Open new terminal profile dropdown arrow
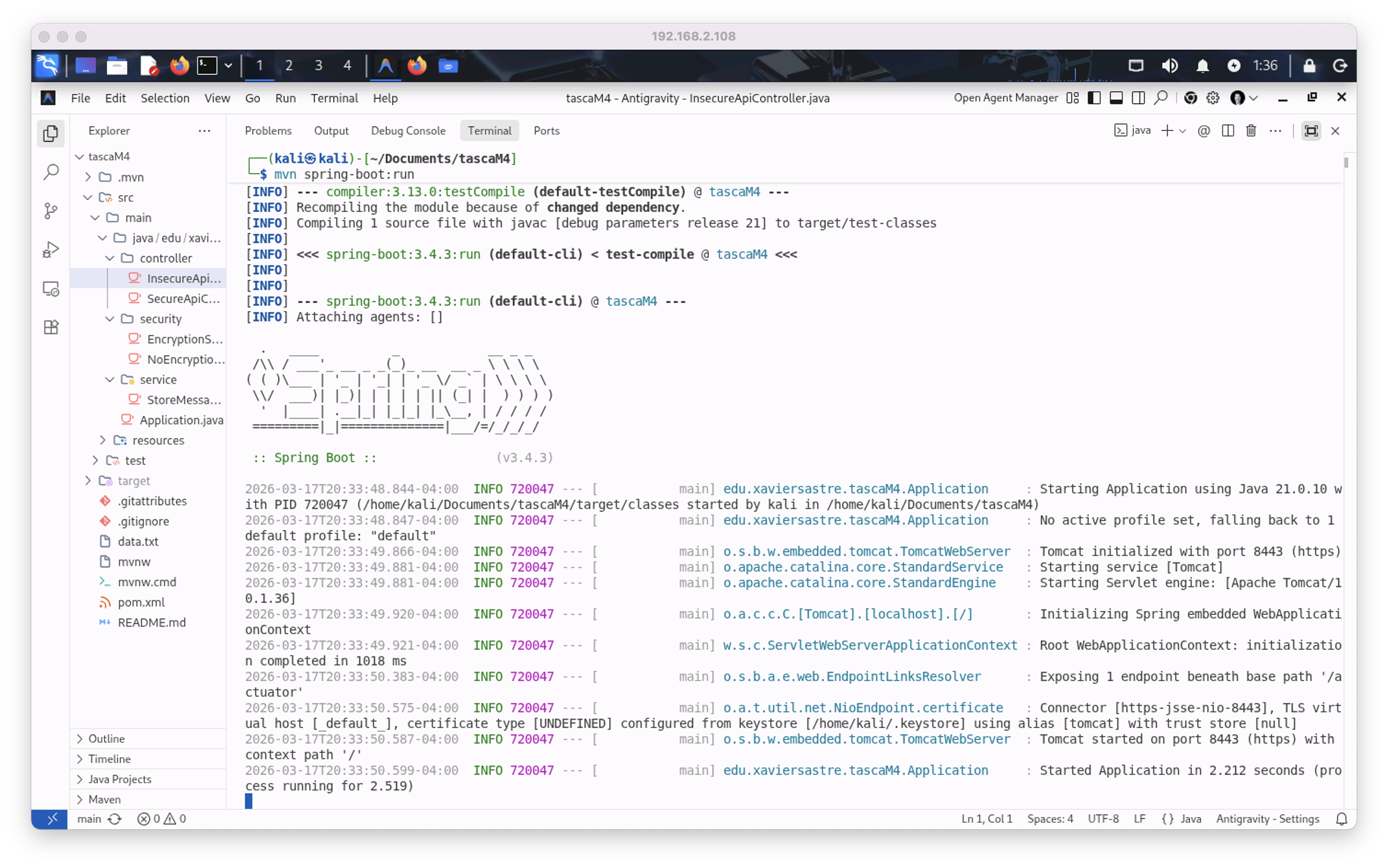This screenshot has width=1388, height=868. pos(1182,131)
